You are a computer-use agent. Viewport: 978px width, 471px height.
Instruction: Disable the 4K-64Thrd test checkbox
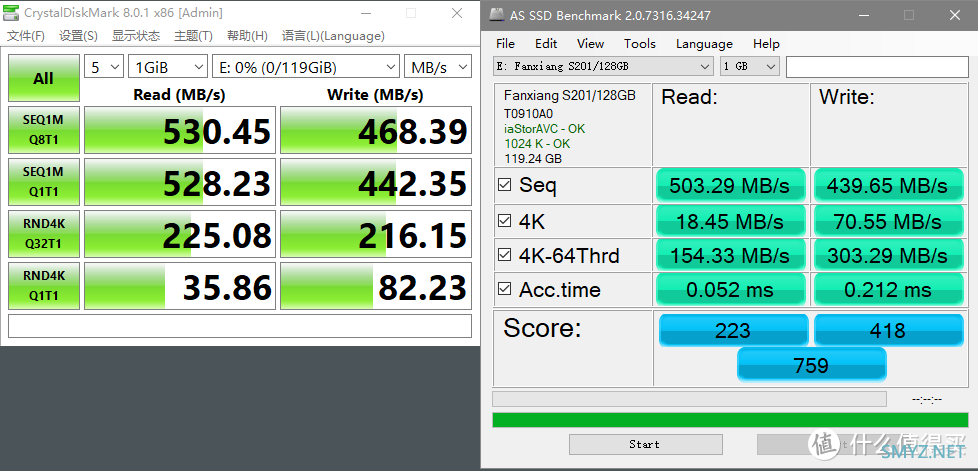[504, 255]
